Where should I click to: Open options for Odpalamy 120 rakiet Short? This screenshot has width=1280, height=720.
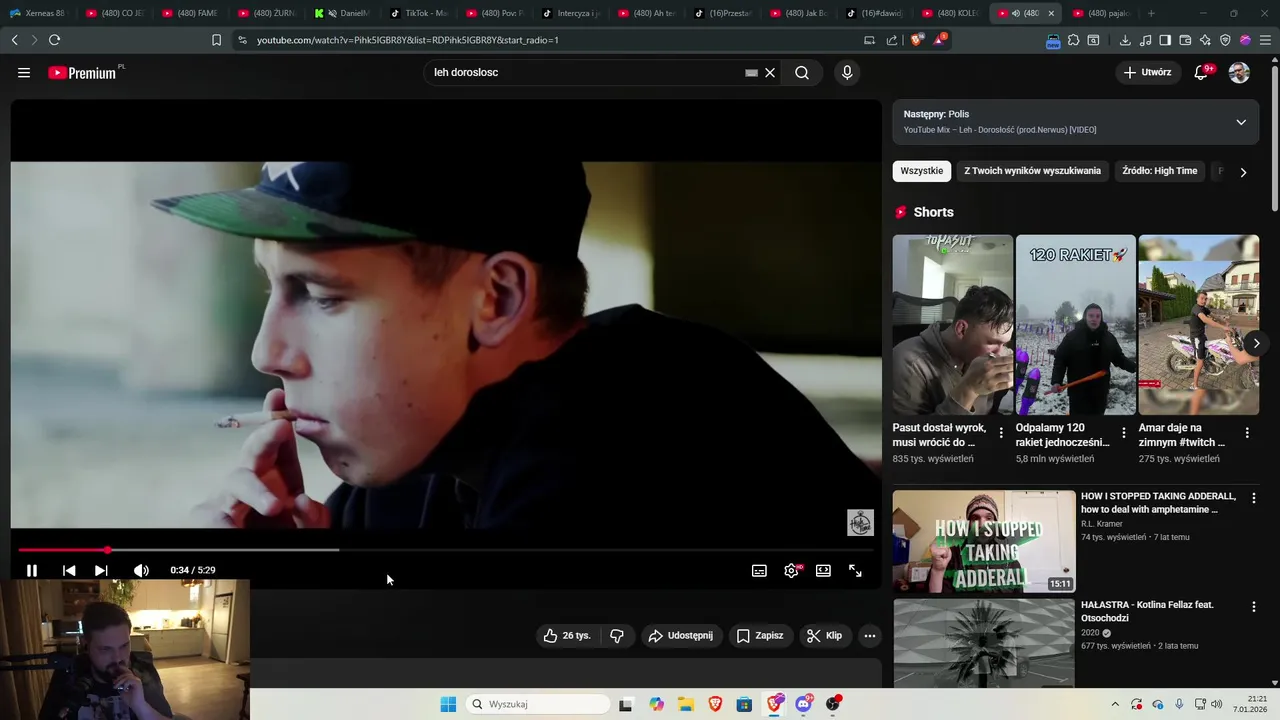(1124, 433)
